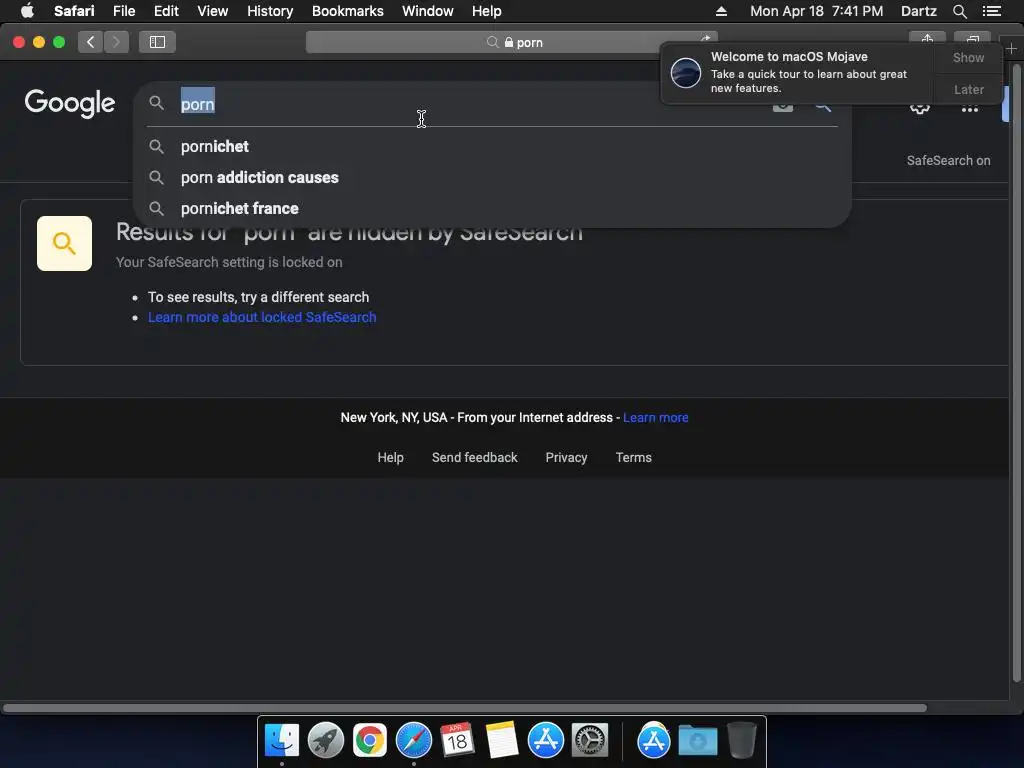The height and width of the screenshot is (768, 1024).
Task: Launch Google Chrome from the Dock
Action: [370, 741]
